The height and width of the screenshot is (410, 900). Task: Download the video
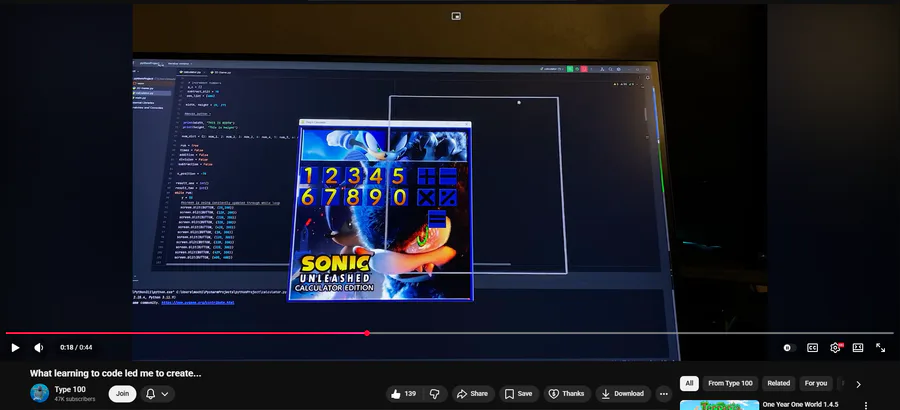tap(623, 393)
